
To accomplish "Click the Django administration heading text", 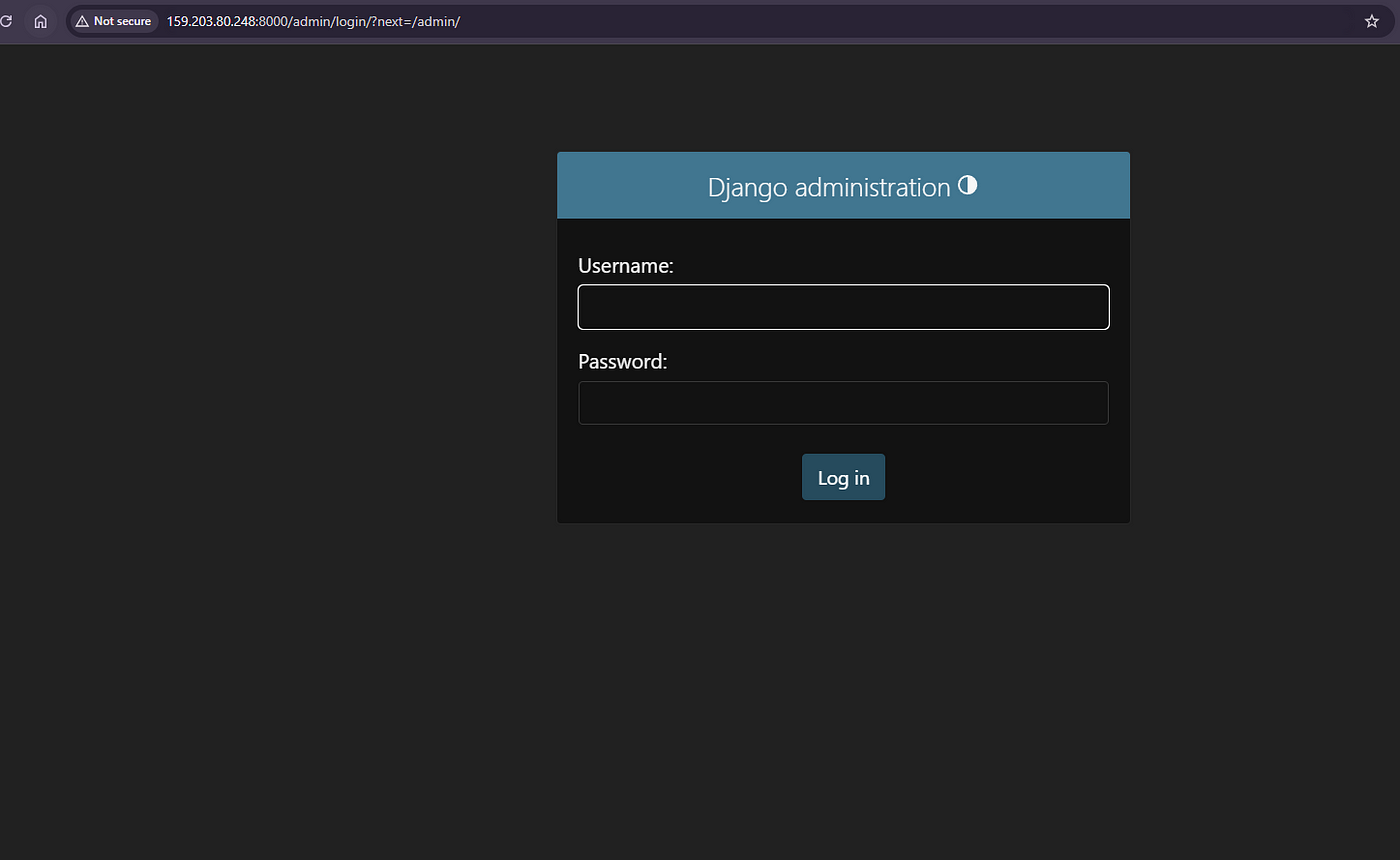I will (x=829, y=187).
